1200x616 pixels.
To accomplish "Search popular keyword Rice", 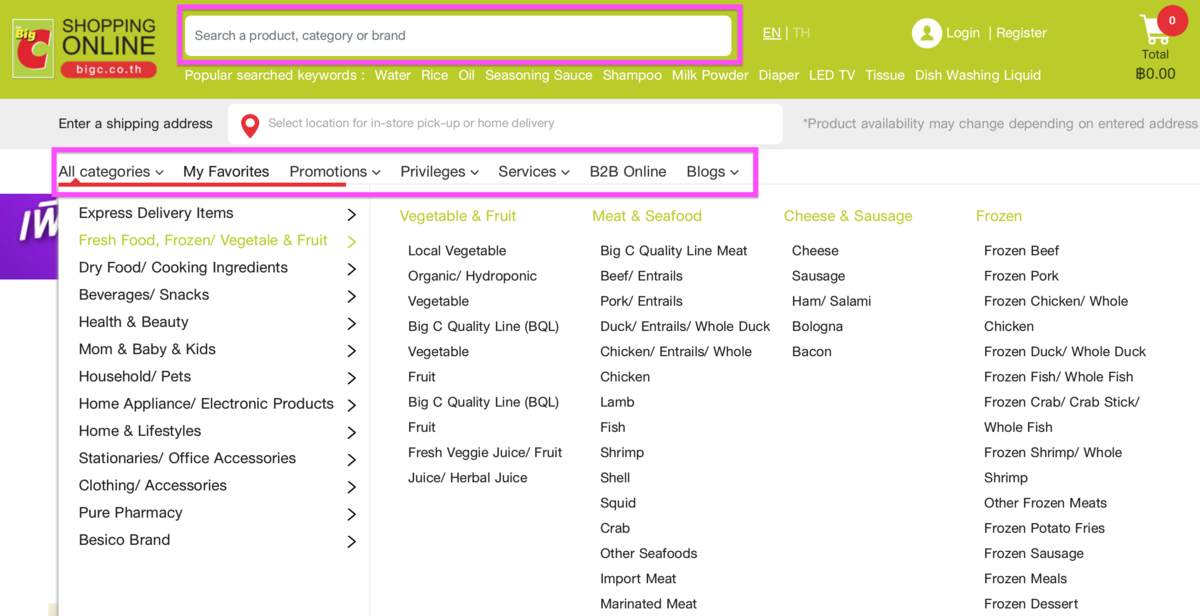I will click(435, 75).
